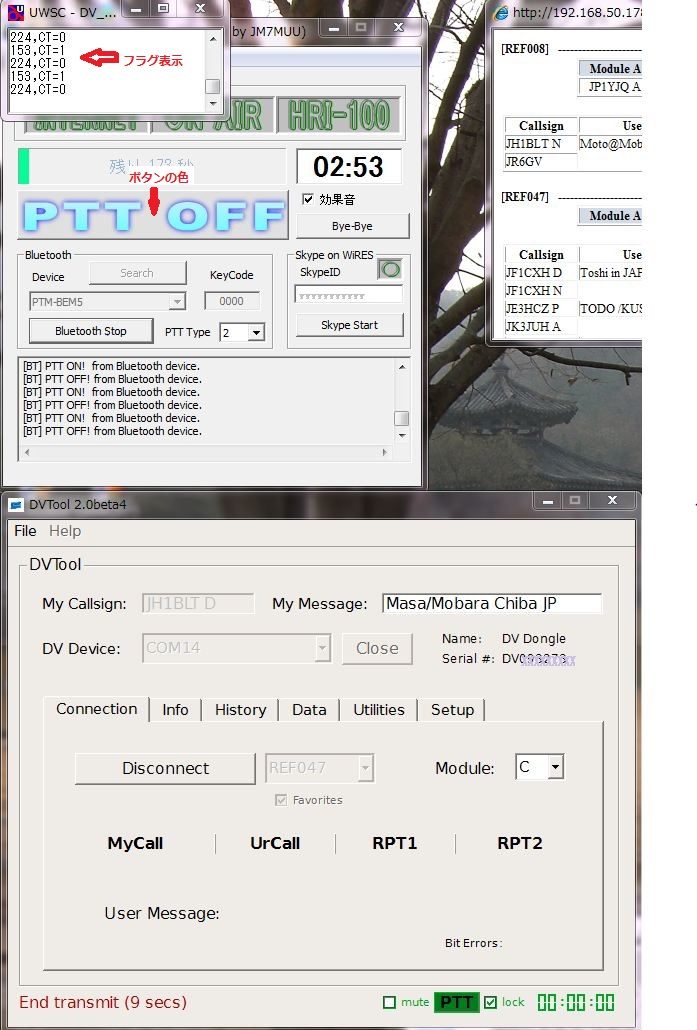Click the My Message text field
697x1030 pixels.
[492, 604]
